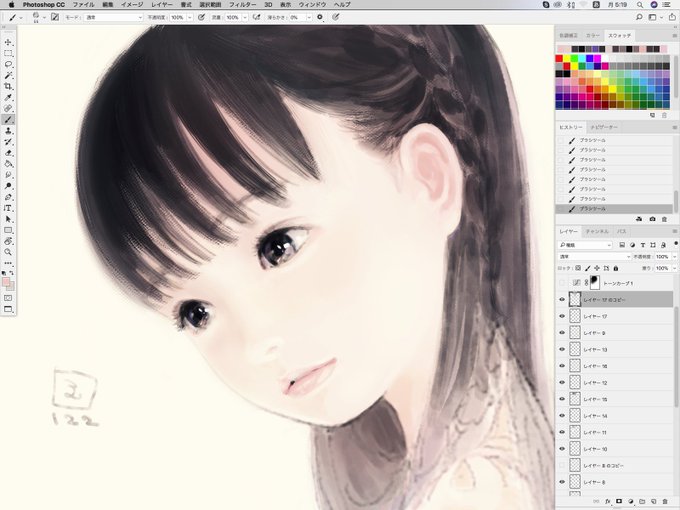Viewport: 680px width, 510px height.
Task: Open brush settings panel from options bar
Action: (x=55, y=17)
